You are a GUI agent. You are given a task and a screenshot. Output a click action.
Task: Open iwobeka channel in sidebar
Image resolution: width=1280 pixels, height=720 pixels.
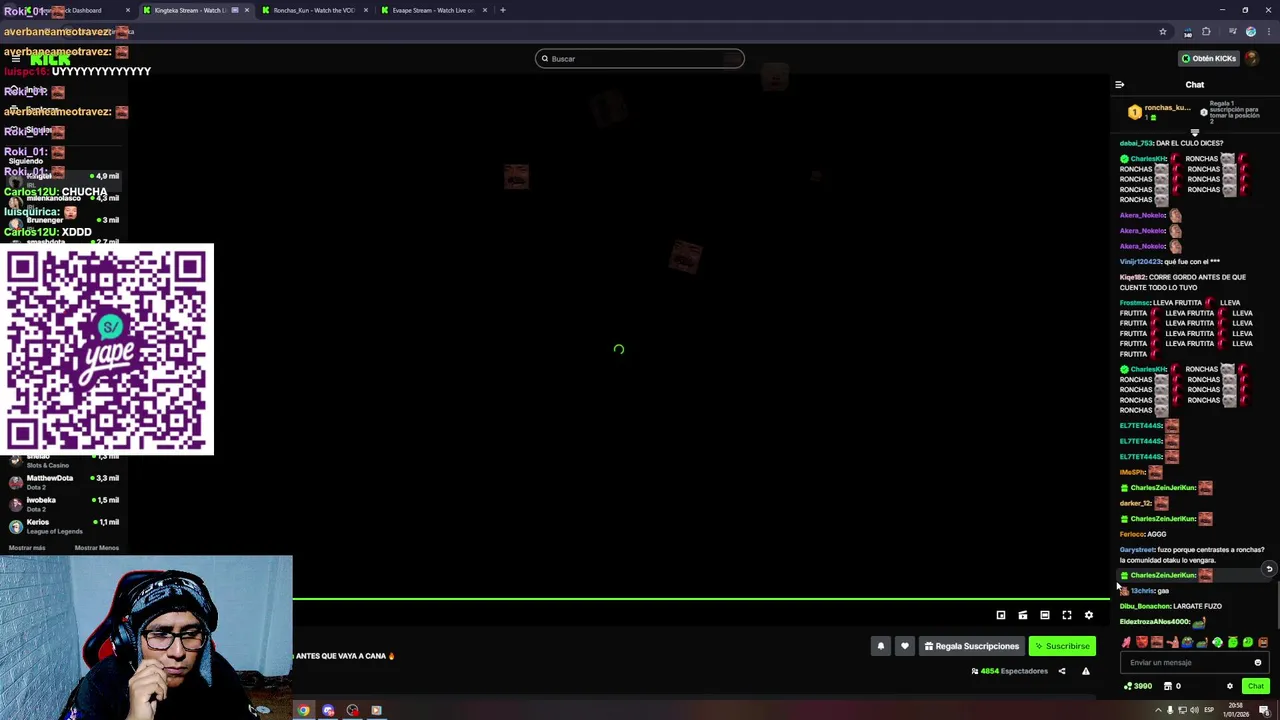(x=64, y=503)
